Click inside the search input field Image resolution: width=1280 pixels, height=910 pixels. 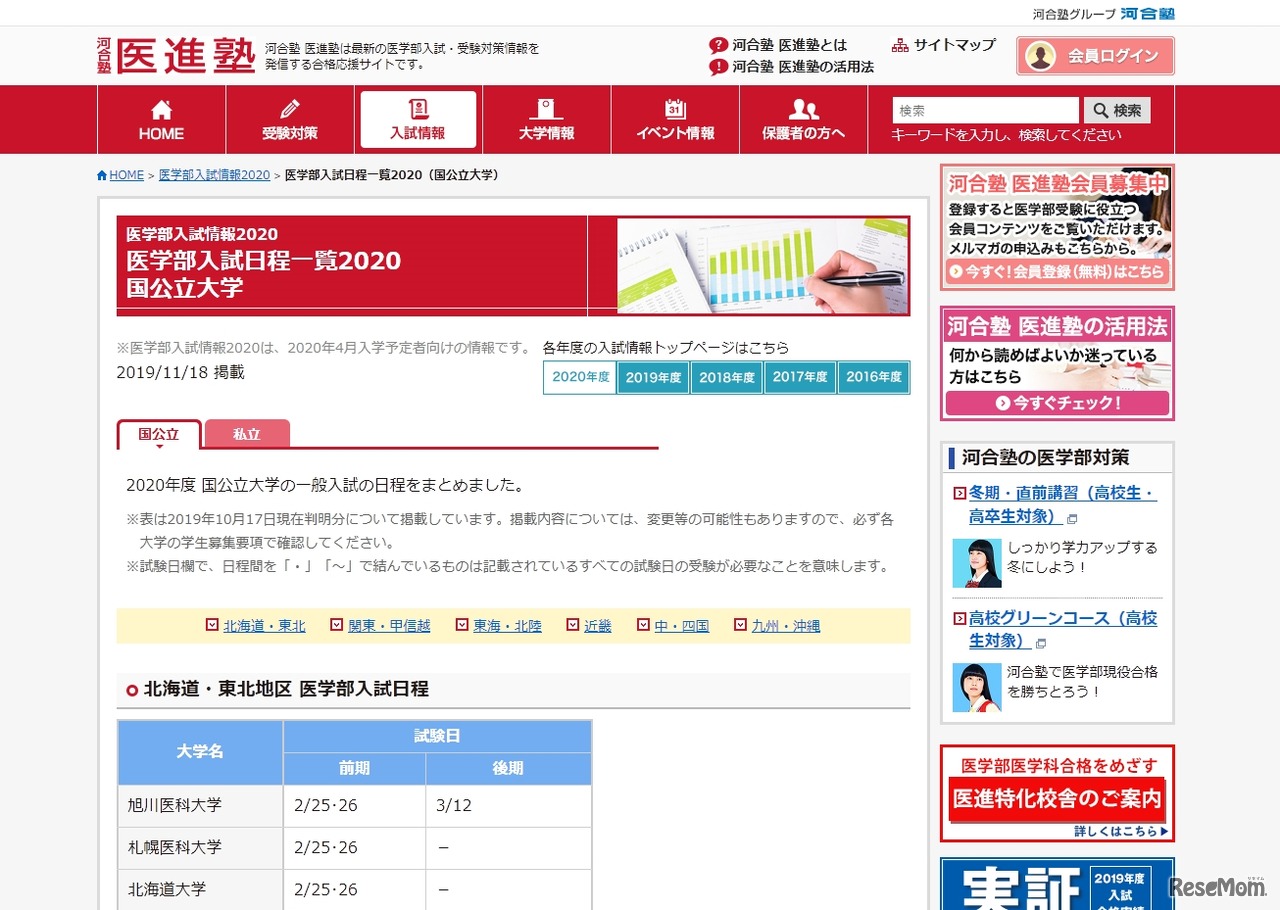click(985, 110)
